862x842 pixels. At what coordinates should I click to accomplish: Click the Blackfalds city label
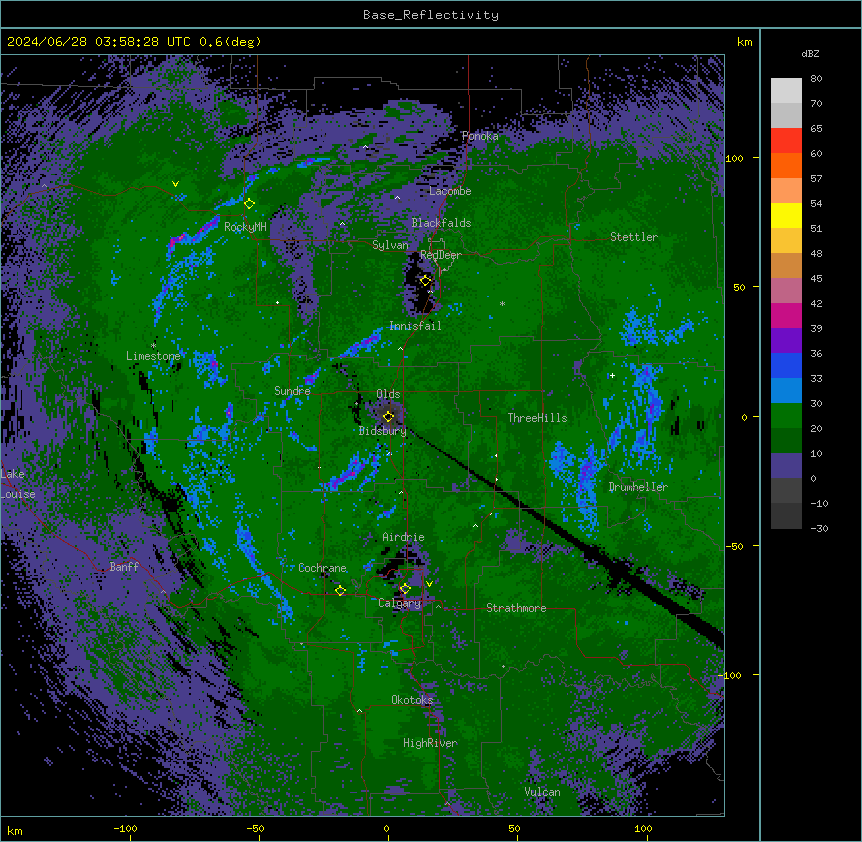[441, 223]
